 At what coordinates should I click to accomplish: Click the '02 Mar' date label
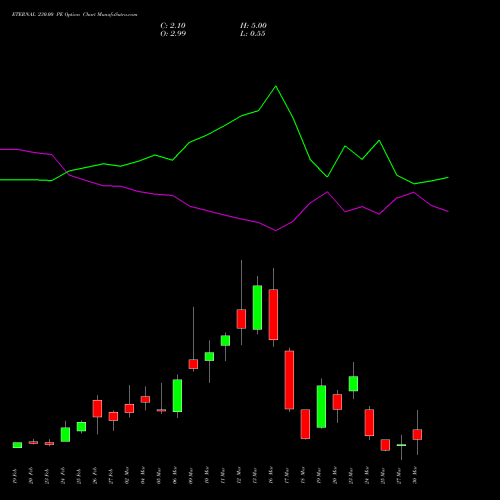(x=127, y=476)
